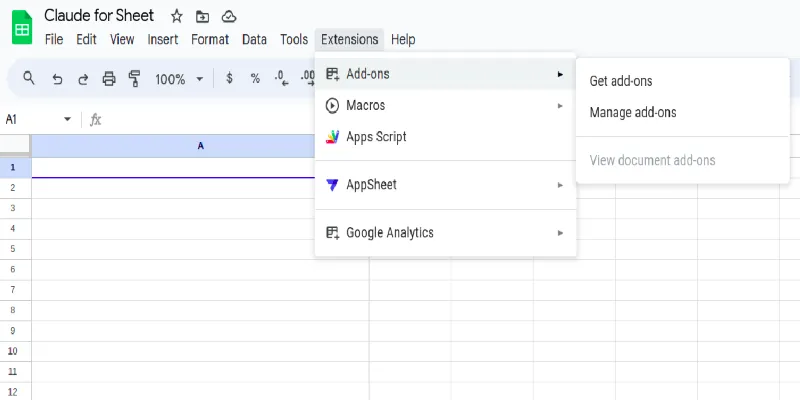The height and width of the screenshot is (400, 800).
Task: Choose the AppSheet menu entry text
Action: pos(371,185)
